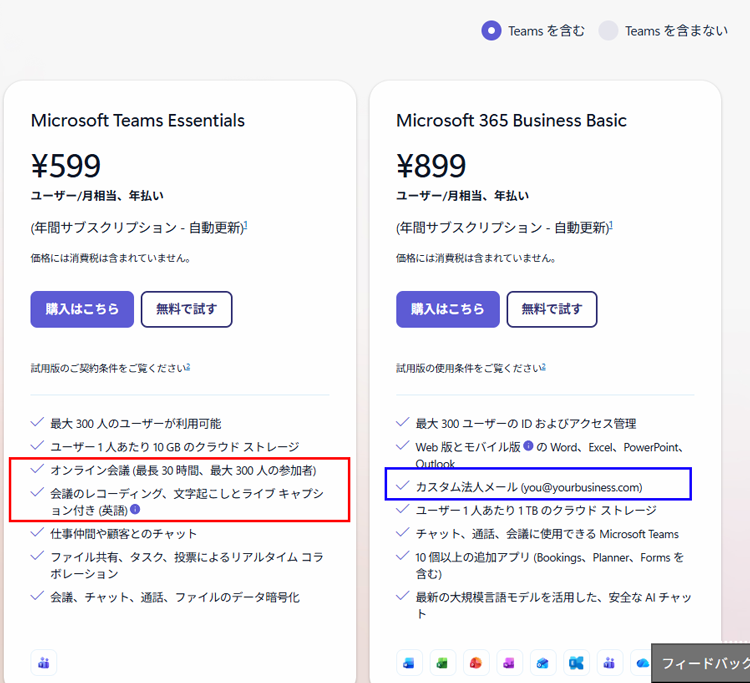Click 価格には消費税は含まれていません in Business Basic

(x=476, y=258)
